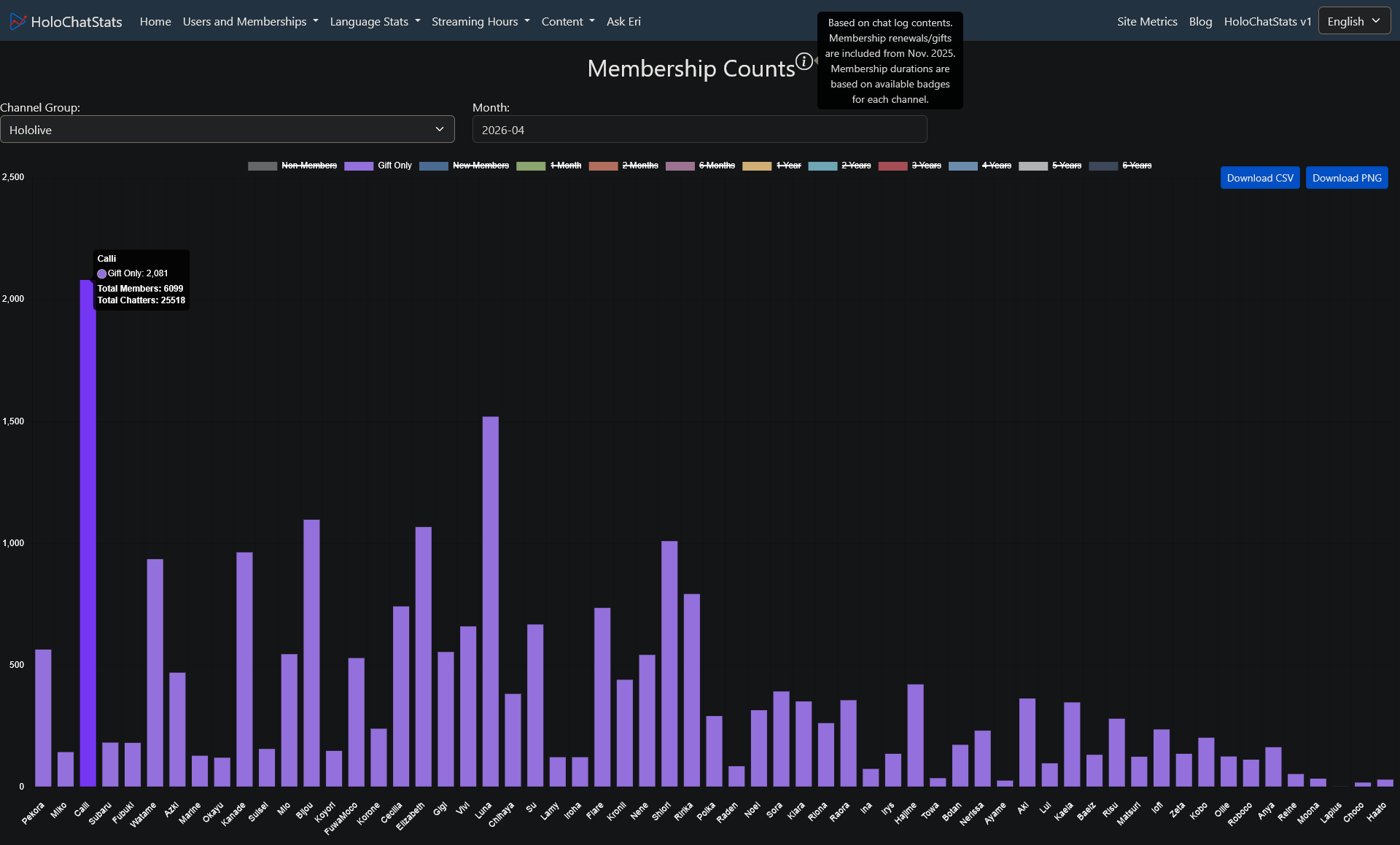Toggle the Gift Only legend series
This screenshot has width=1400, height=845.
378,166
